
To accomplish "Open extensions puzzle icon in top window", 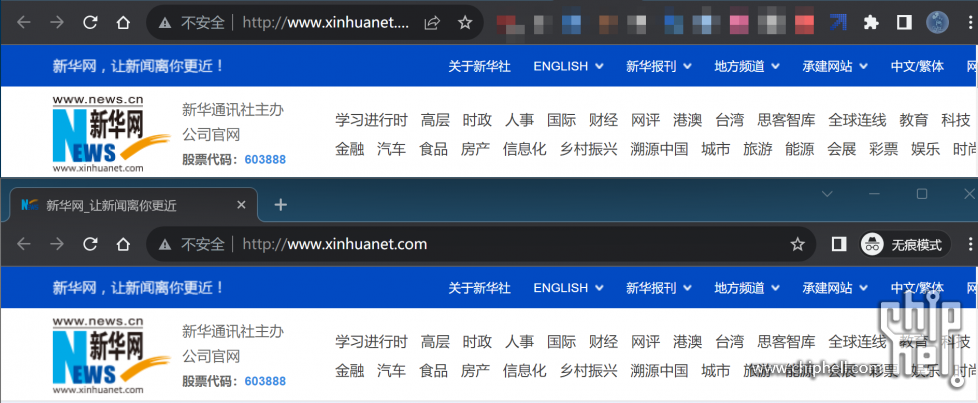I will (x=871, y=23).
